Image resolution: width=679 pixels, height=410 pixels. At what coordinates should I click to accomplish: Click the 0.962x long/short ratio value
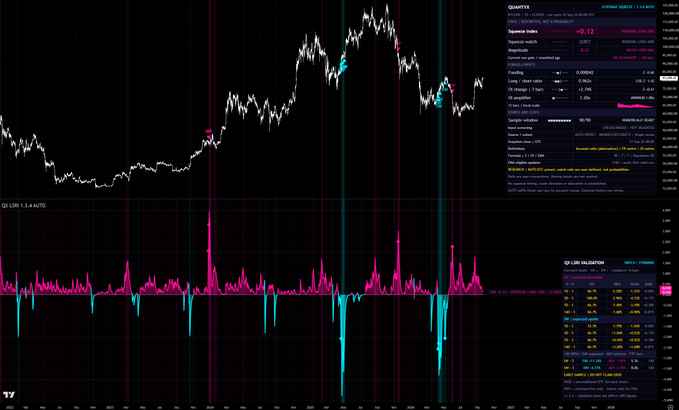point(585,81)
